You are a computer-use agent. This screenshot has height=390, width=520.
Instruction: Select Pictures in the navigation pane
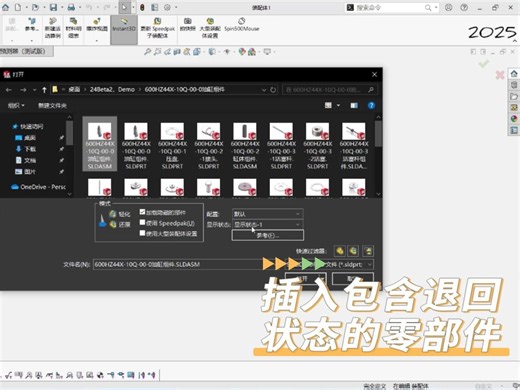coord(26,172)
